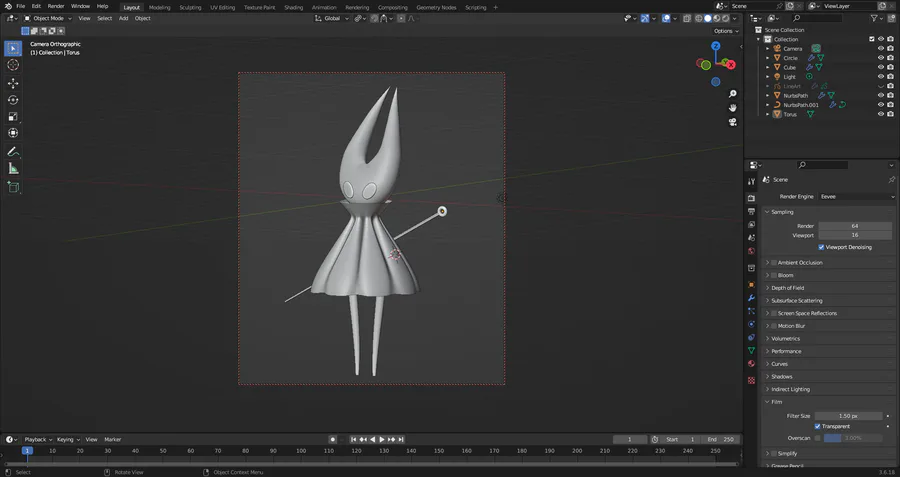Hide the Torus object in viewport

point(880,114)
